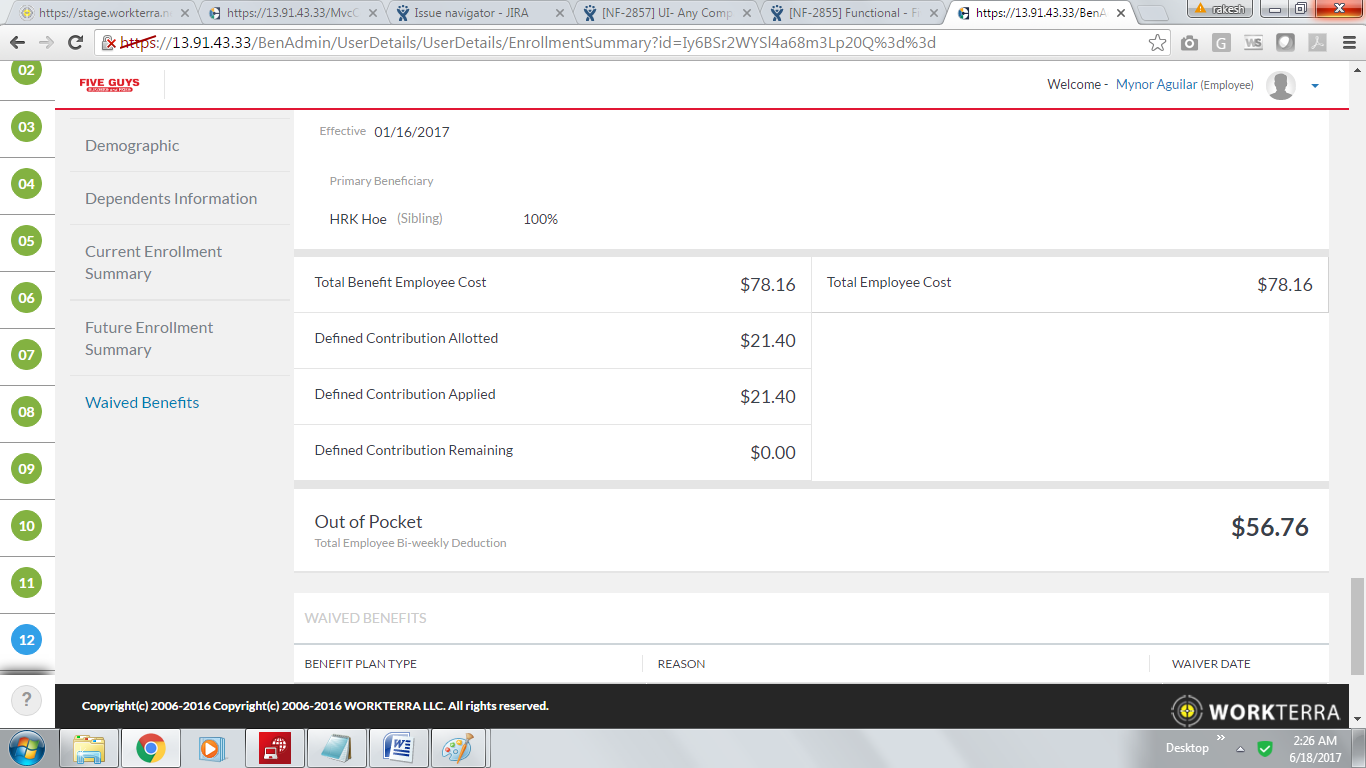Click the bookmark star icon in address bar

click(1157, 43)
